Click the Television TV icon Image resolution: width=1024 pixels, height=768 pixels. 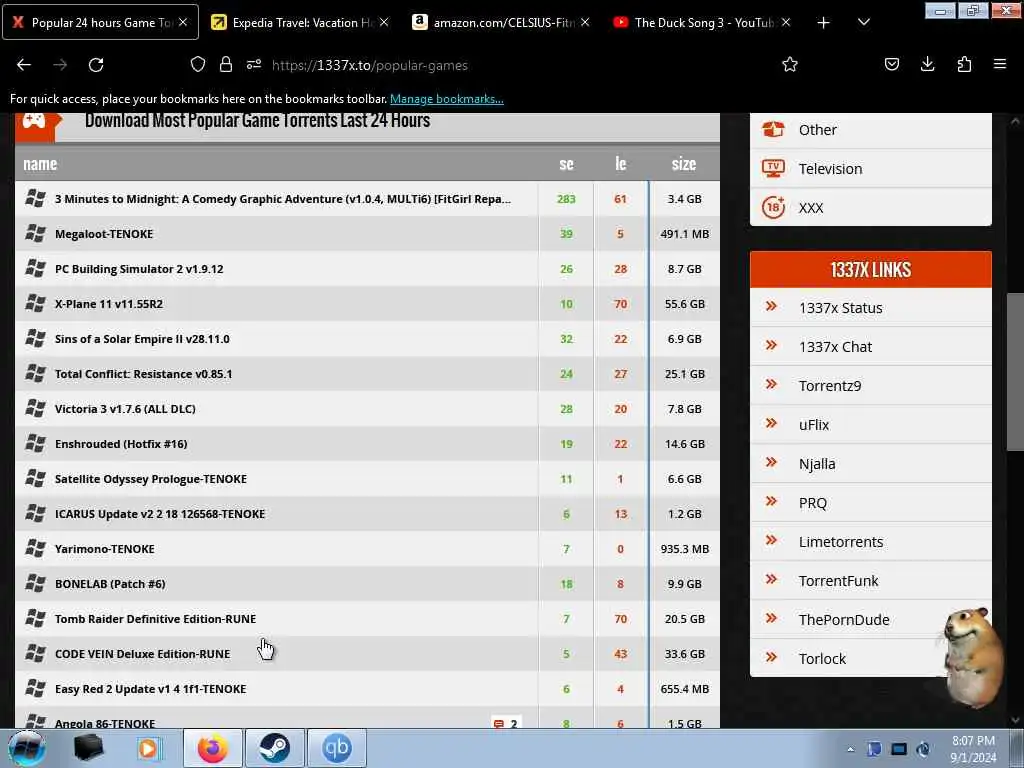[773, 168]
